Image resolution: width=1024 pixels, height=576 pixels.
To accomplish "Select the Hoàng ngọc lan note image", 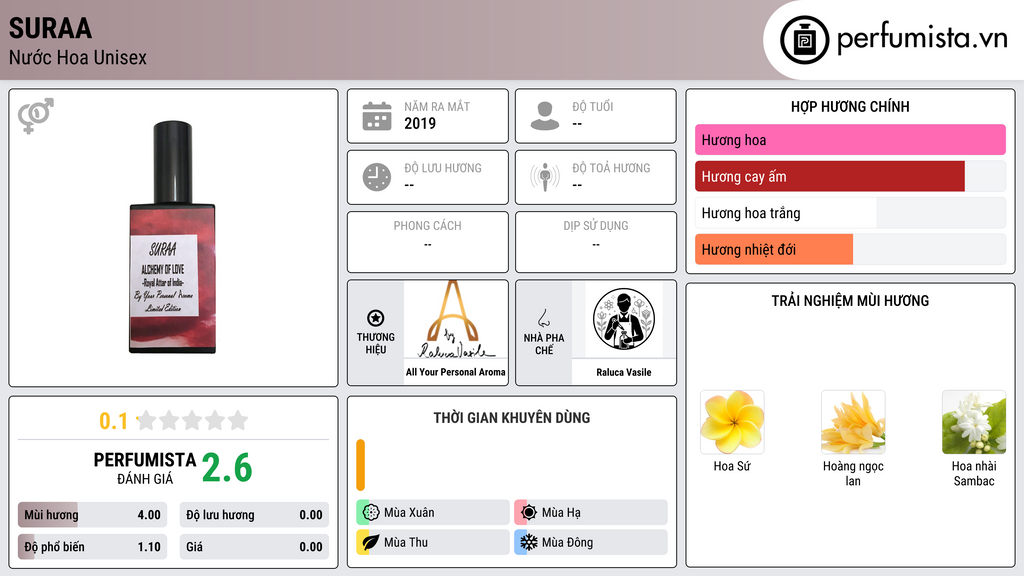I will tap(853, 423).
